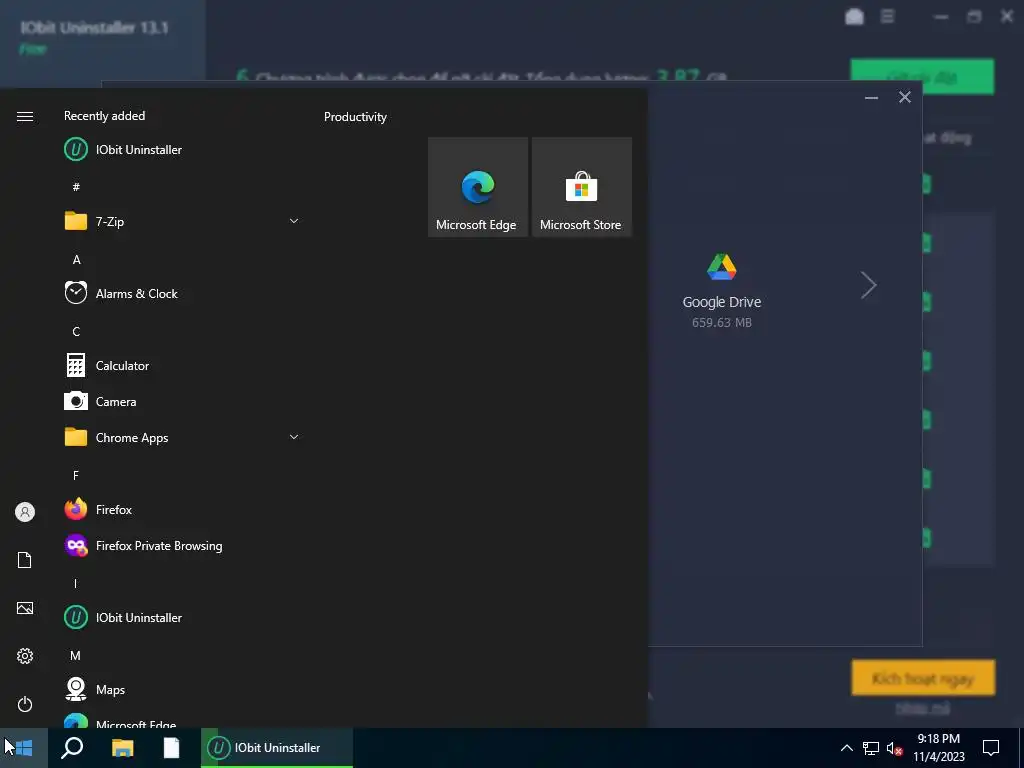Click the green uninstall button in IObit
Viewport: 1024px width, 768px height.
(922, 77)
